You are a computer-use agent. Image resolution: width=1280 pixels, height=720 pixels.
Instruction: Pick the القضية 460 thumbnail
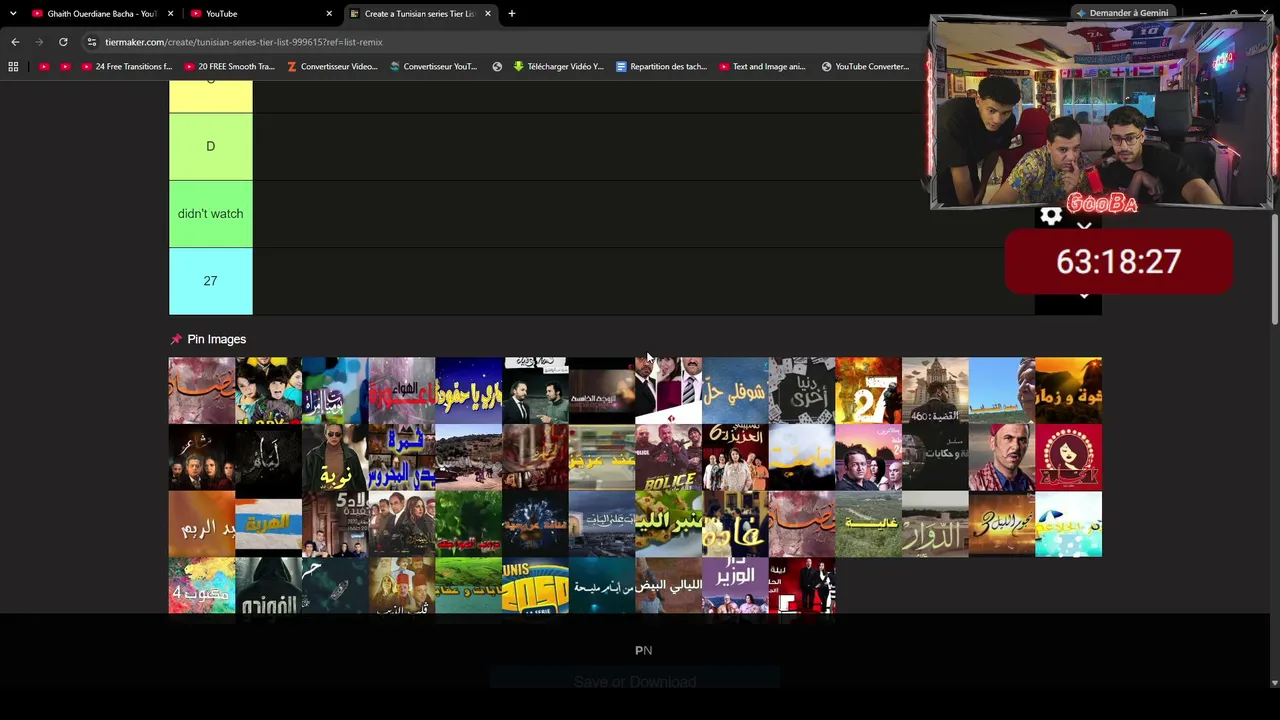(935, 391)
